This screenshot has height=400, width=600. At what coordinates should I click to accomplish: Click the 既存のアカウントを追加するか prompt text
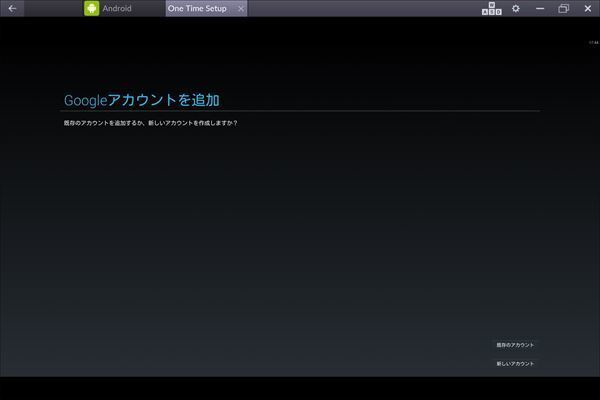pyautogui.click(x=150, y=123)
